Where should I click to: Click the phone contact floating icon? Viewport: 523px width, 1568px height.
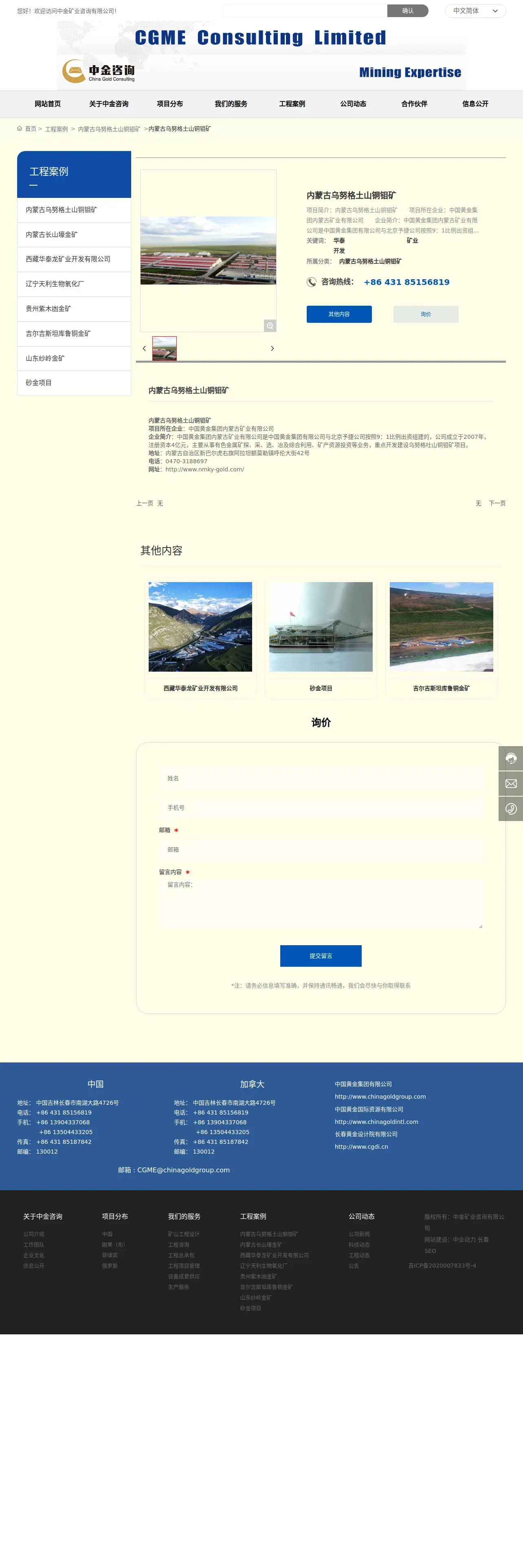click(x=511, y=809)
